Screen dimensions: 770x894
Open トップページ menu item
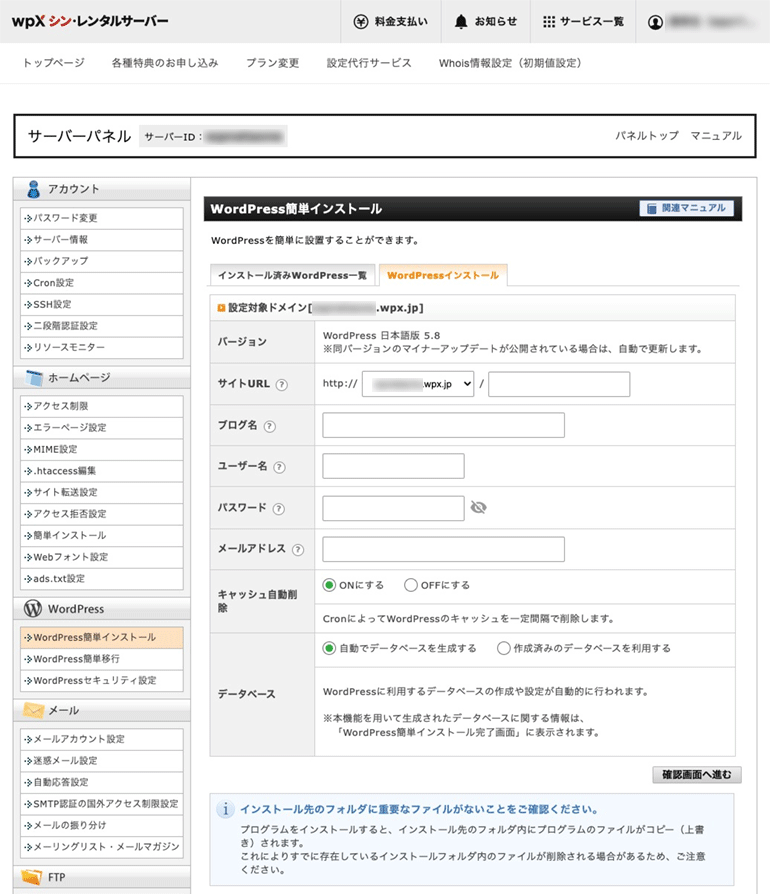click(54, 63)
